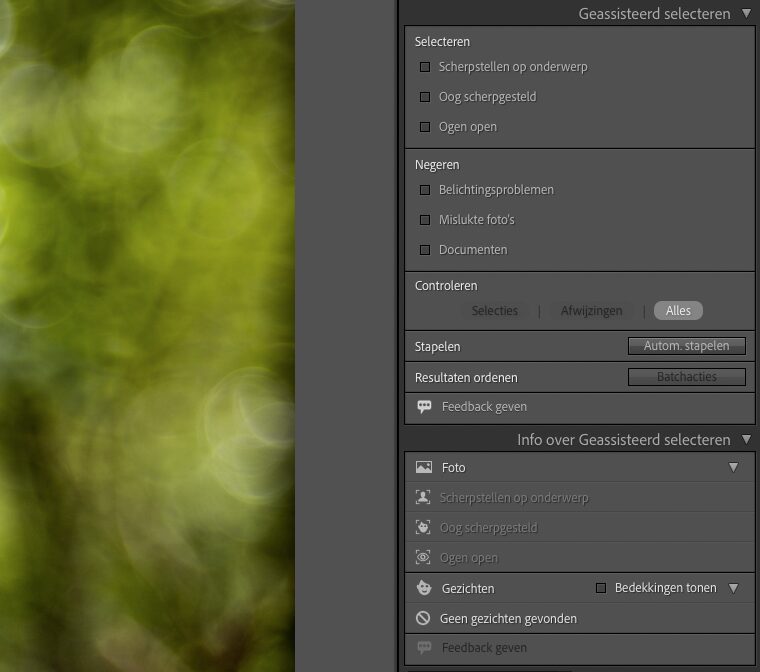760x672 pixels.
Task: Select the Alles review filter
Action: (678, 311)
